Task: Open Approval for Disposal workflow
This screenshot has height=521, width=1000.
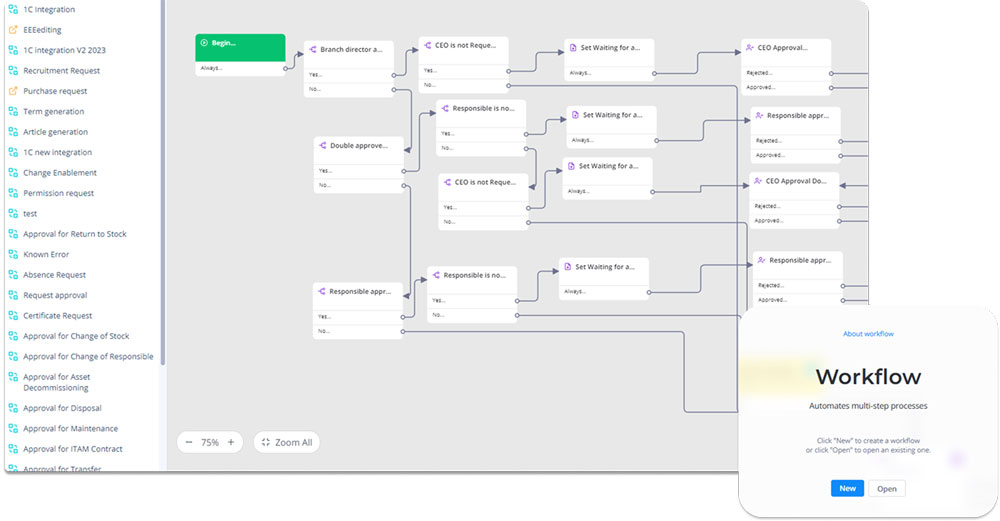Action: pyautogui.click(x=62, y=408)
